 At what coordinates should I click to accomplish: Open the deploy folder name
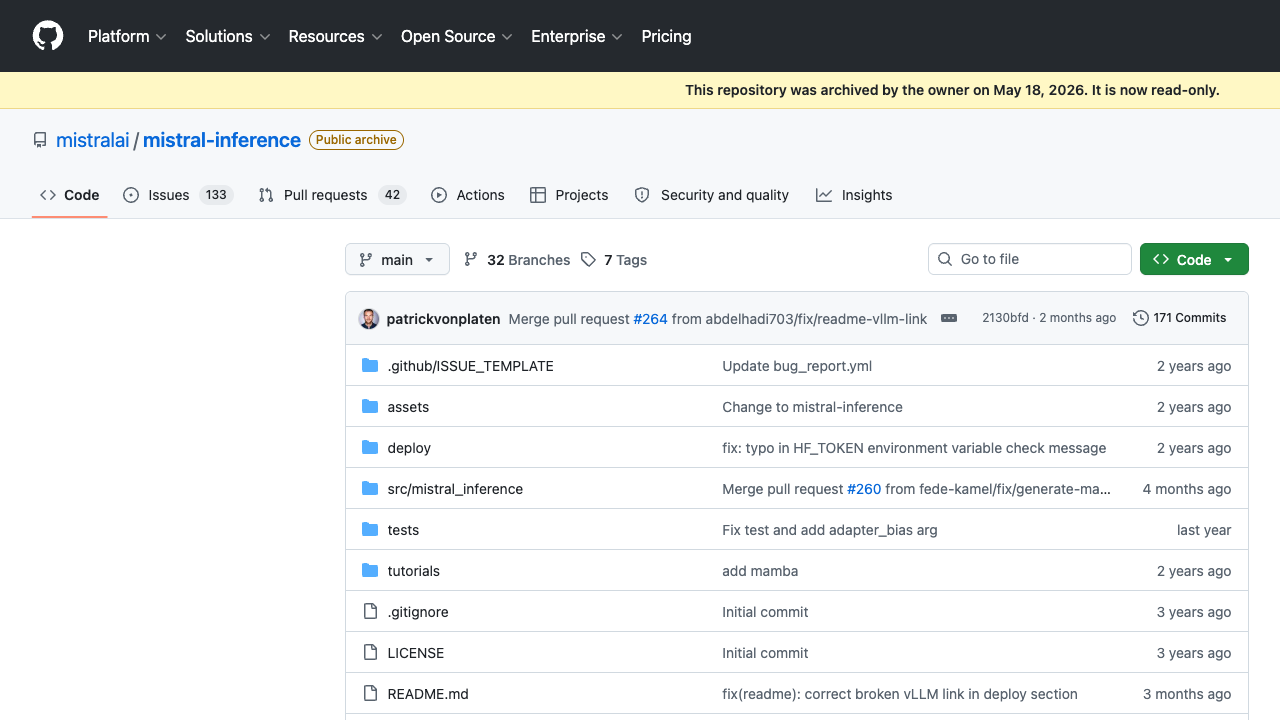coord(409,448)
